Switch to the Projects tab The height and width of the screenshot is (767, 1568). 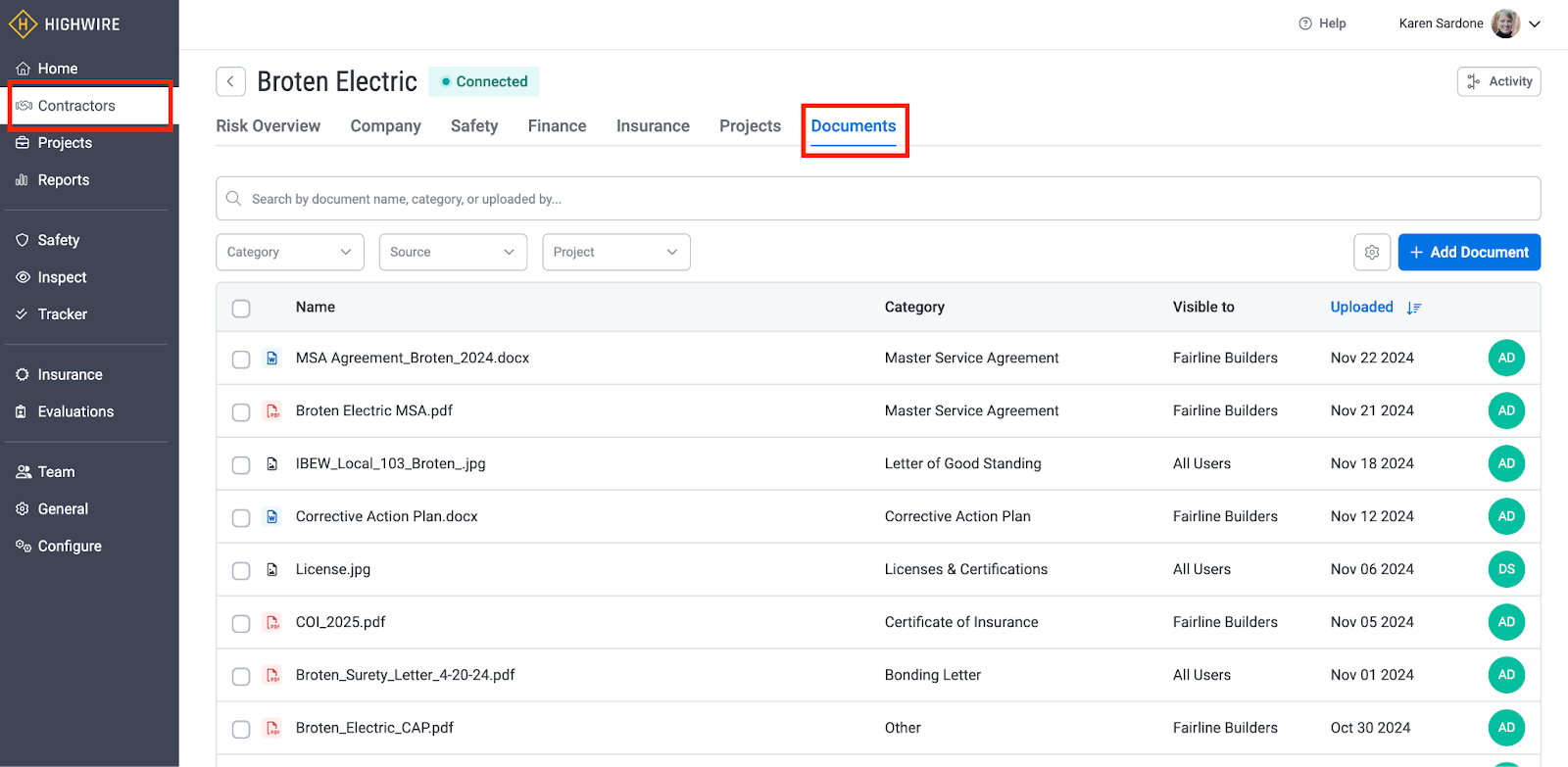tap(750, 126)
